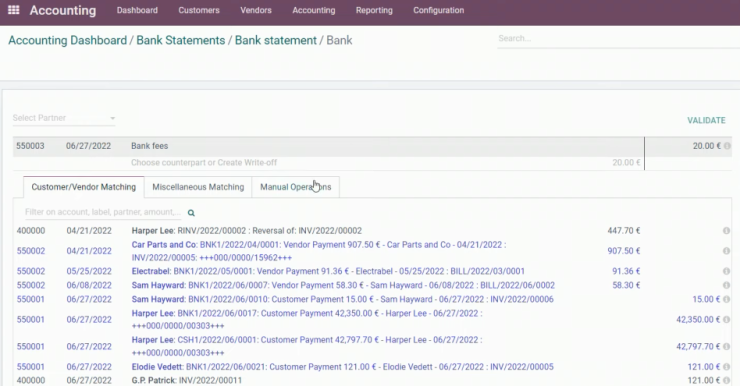
Task: Click the filter search magnifier icon
Action: 191,213
